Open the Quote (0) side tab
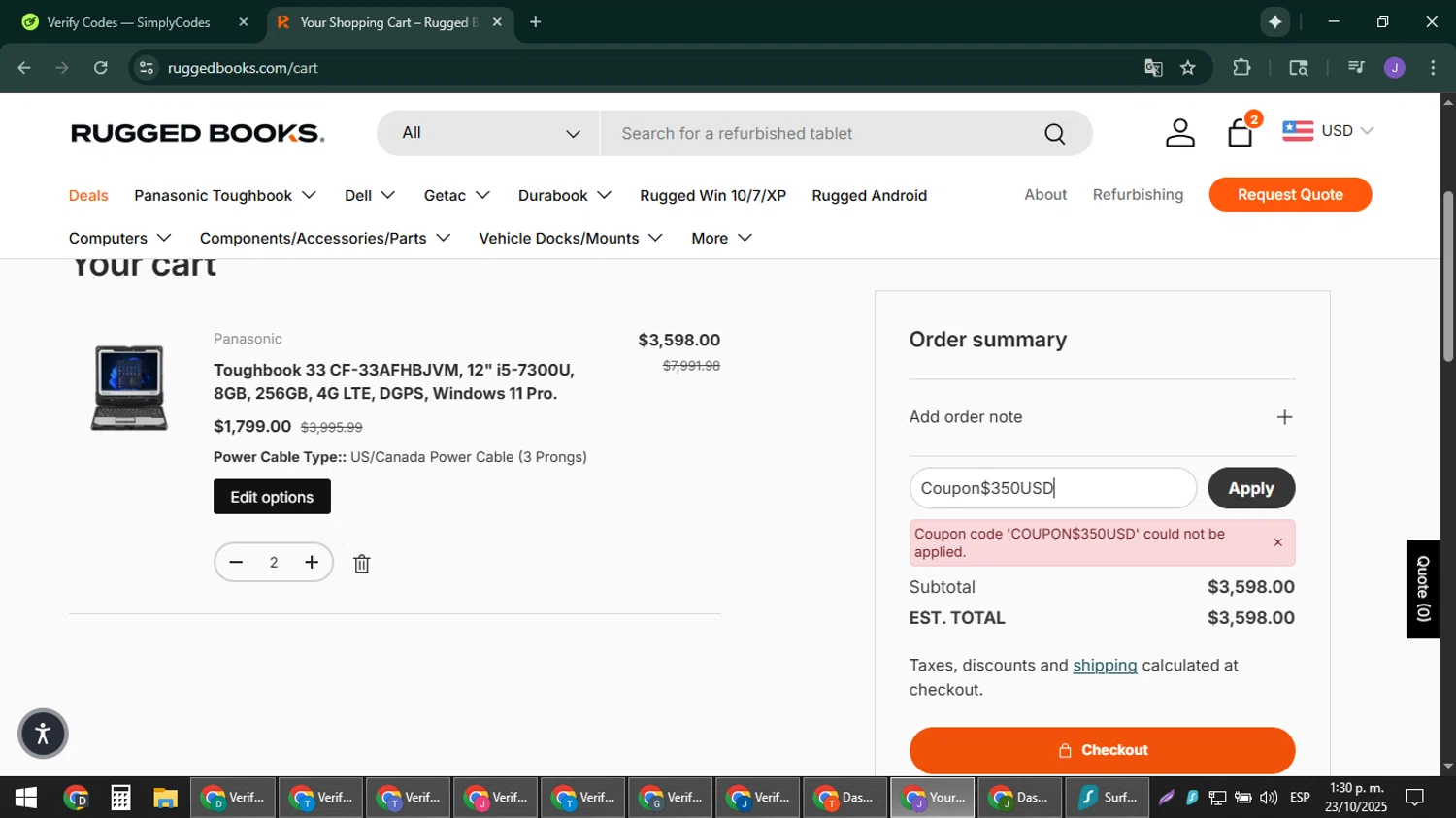1456x818 pixels. (x=1423, y=589)
